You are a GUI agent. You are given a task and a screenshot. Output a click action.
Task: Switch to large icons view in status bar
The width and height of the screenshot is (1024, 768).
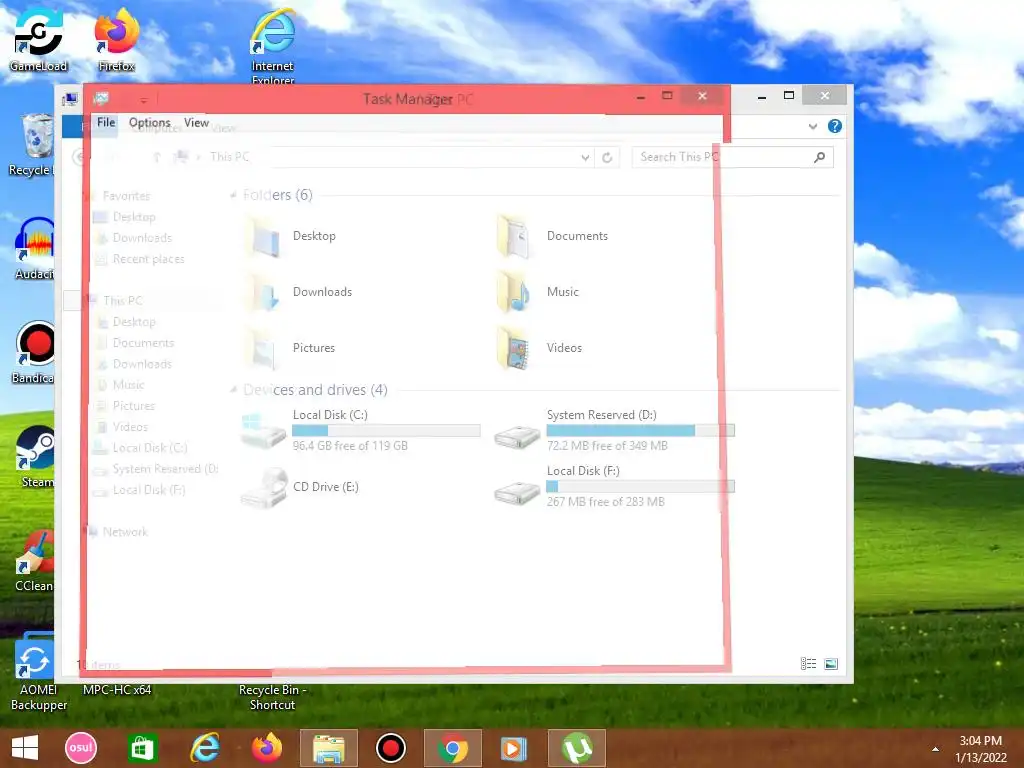click(831, 664)
